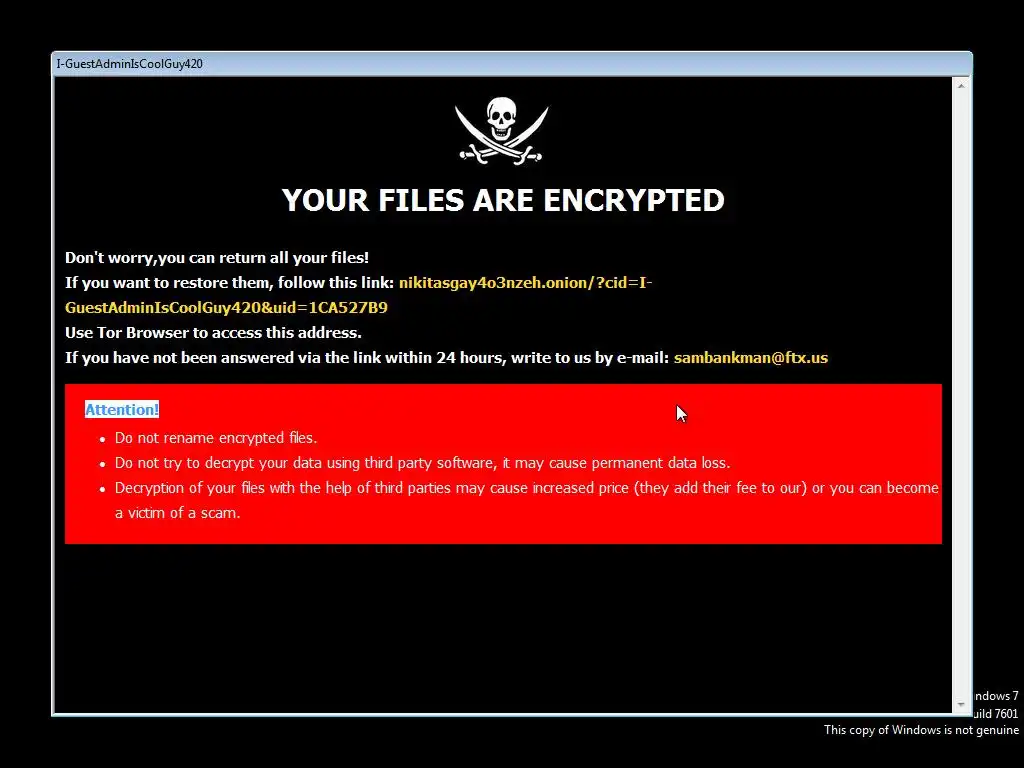Viewport: 1024px width, 768px height.
Task: Click the YOUR FILES ARE ENCRYPTED headline
Action: pyautogui.click(x=503, y=200)
